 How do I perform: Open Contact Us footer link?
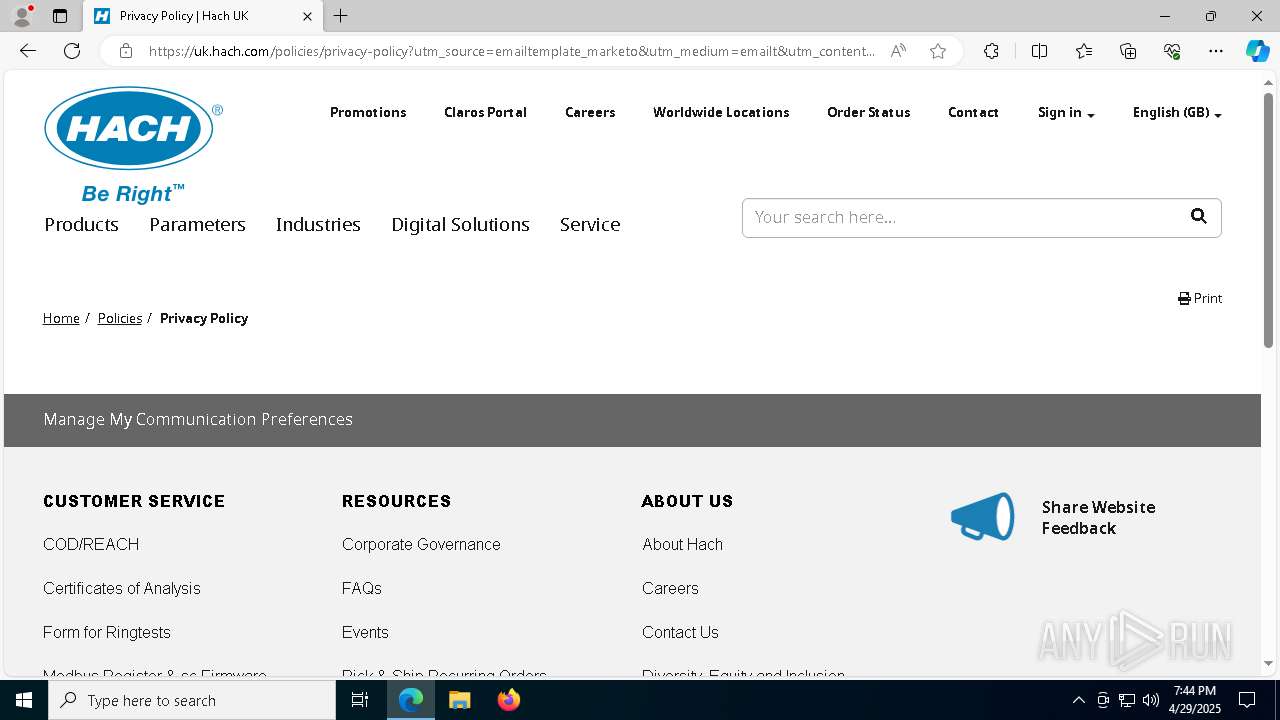680,632
